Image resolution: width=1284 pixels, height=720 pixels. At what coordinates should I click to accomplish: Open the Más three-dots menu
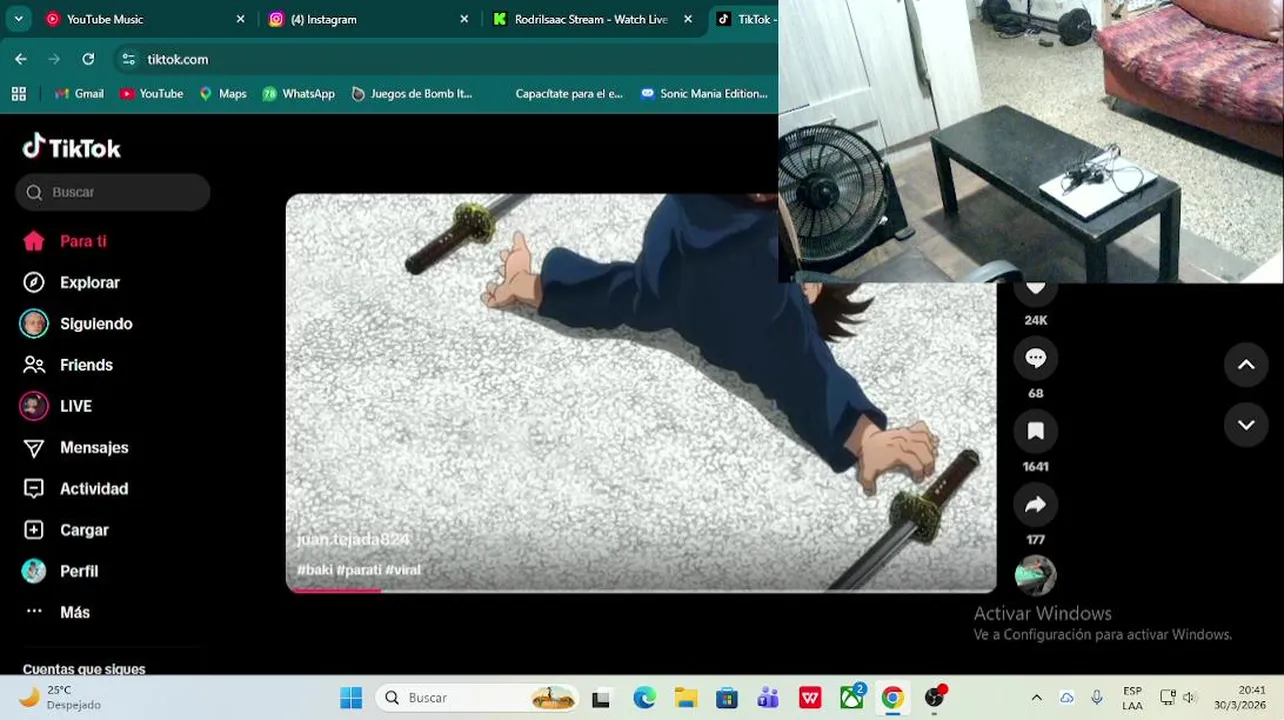point(34,612)
